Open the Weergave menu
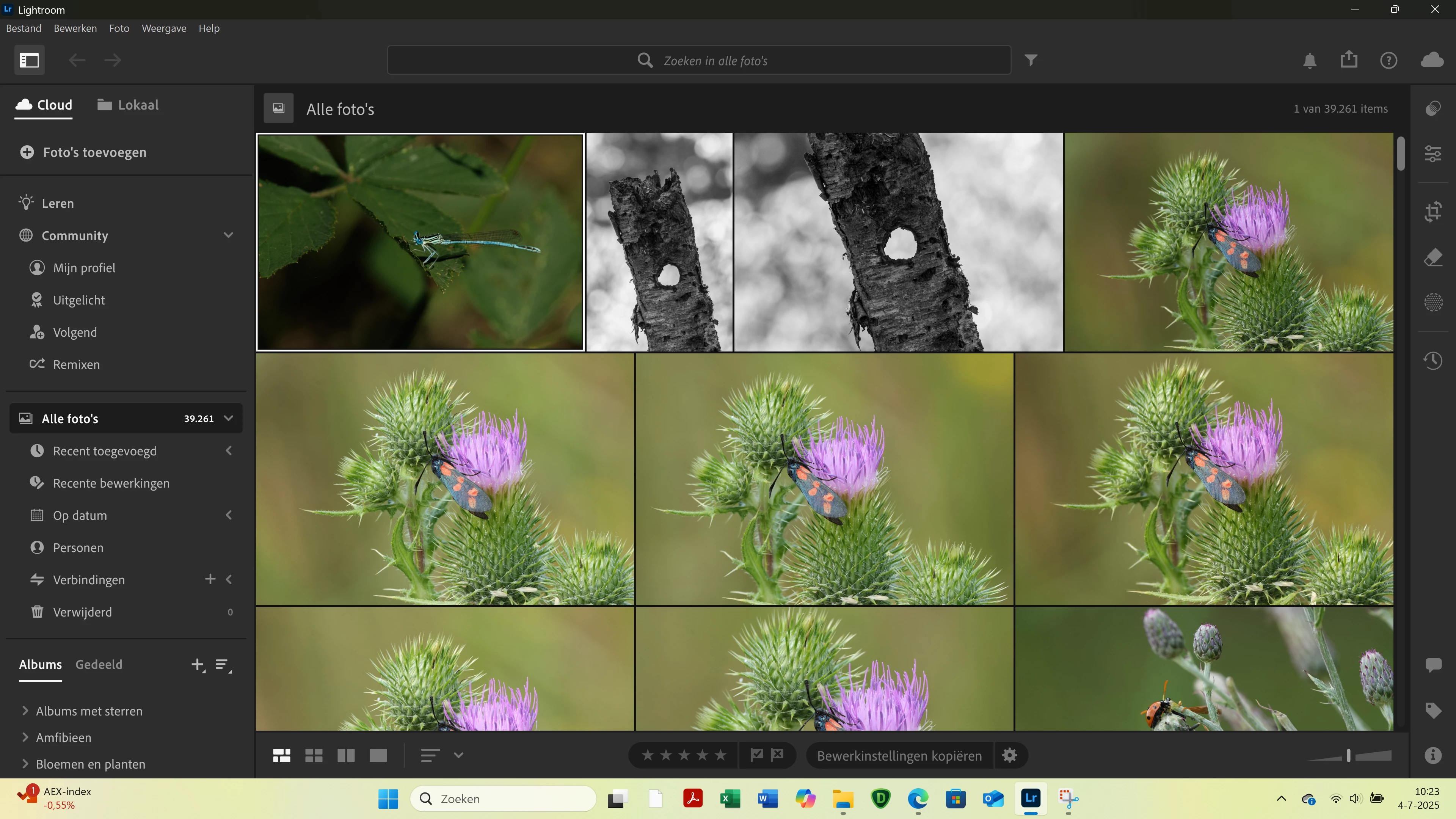 163,28
